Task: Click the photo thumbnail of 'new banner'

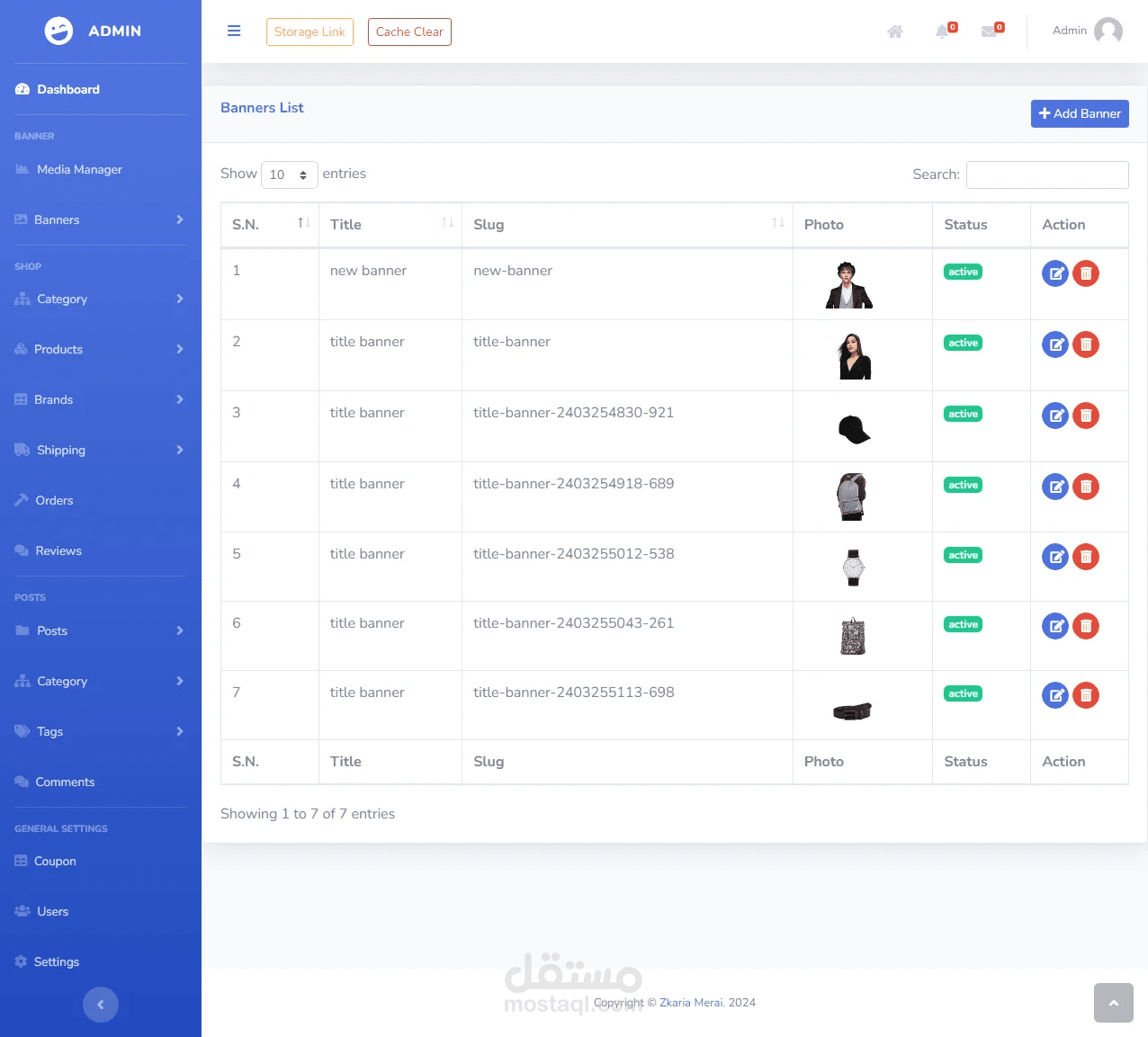Action: pos(849,285)
